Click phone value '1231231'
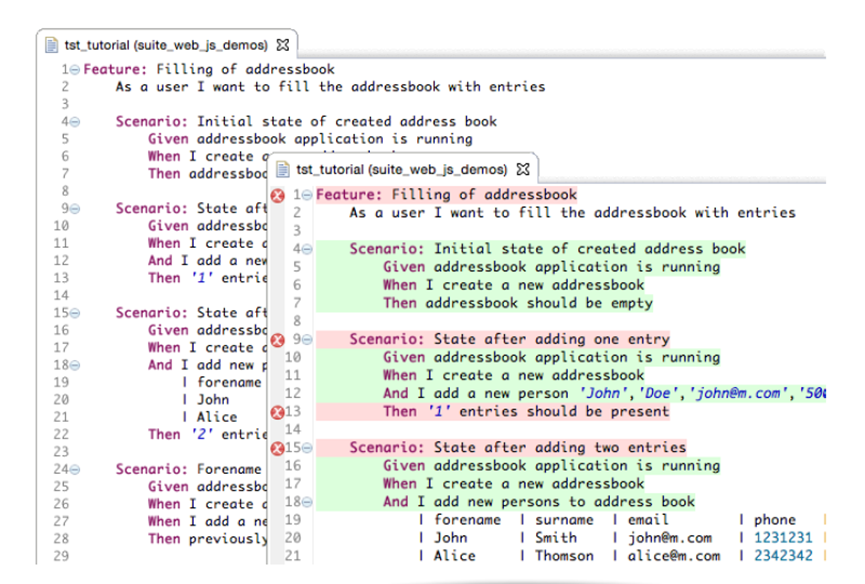 [783, 538]
